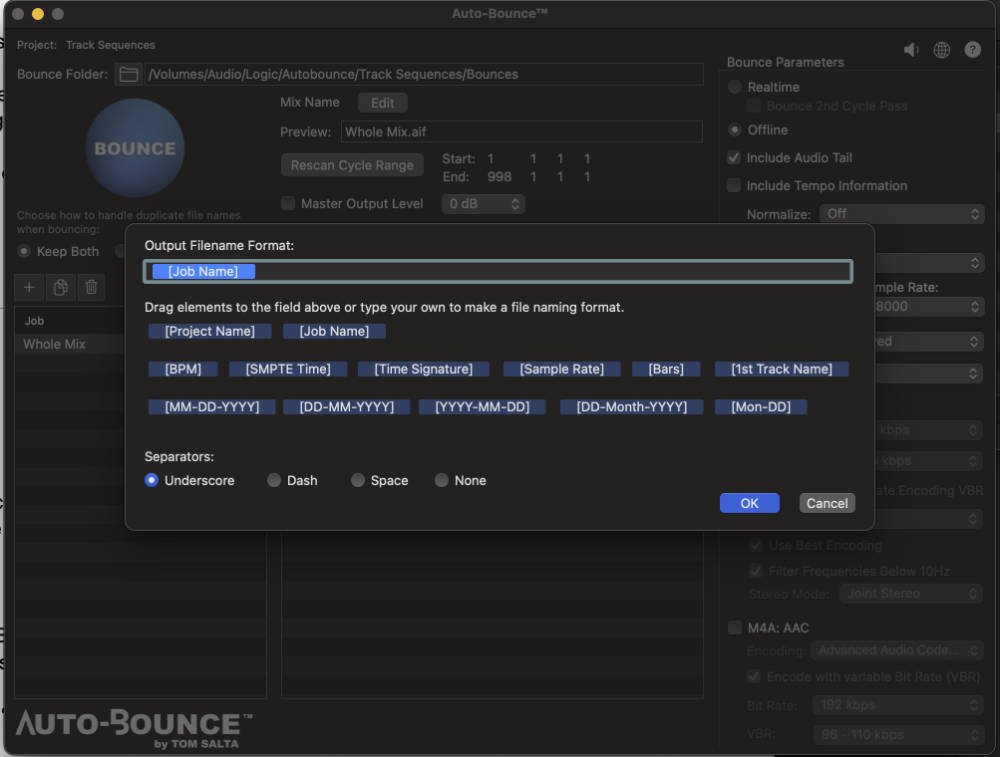Viewport: 1000px width, 757px height.
Task: Click the bounce folder browse icon
Action: click(x=128, y=74)
